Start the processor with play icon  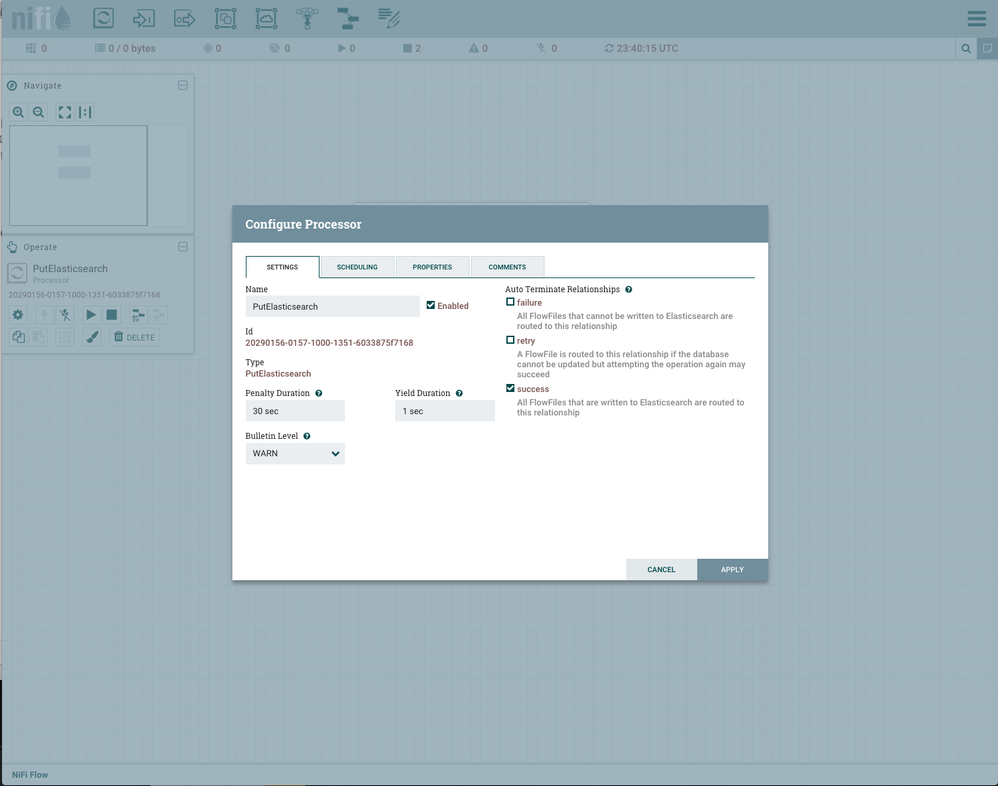point(91,314)
